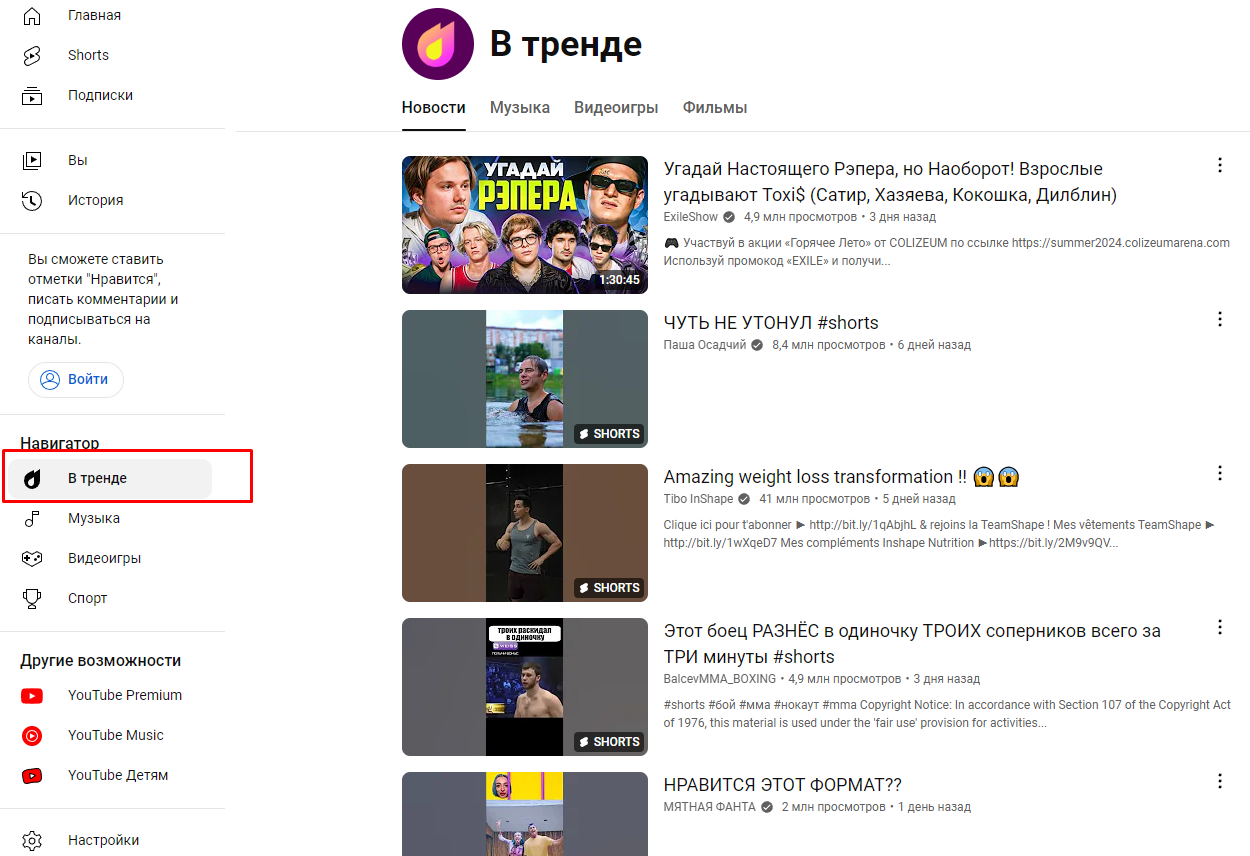This screenshot has height=856, width=1250.
Task: Select Спорт in the Навигатор section
Action: point(86,597)
